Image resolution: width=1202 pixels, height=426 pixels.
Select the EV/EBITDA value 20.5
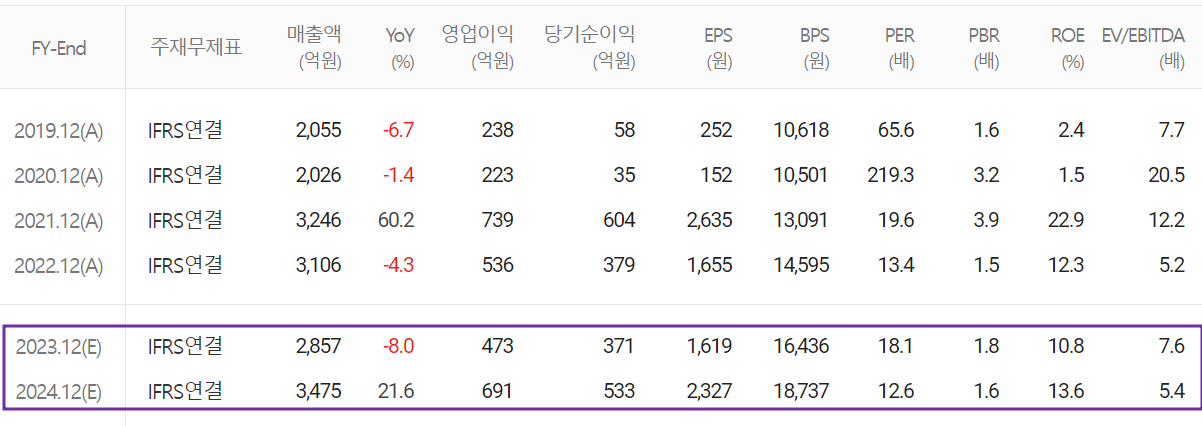(1167, 175)
